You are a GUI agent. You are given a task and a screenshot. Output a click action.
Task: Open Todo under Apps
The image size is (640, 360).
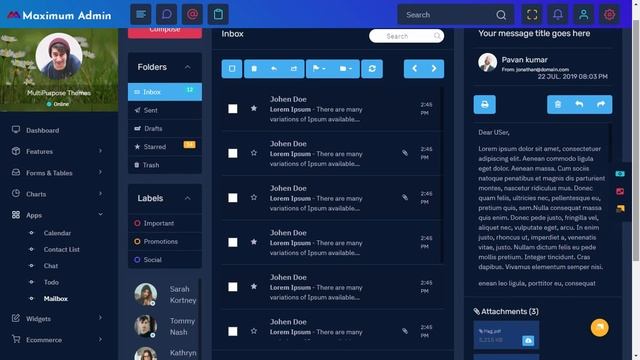point(51,282)
